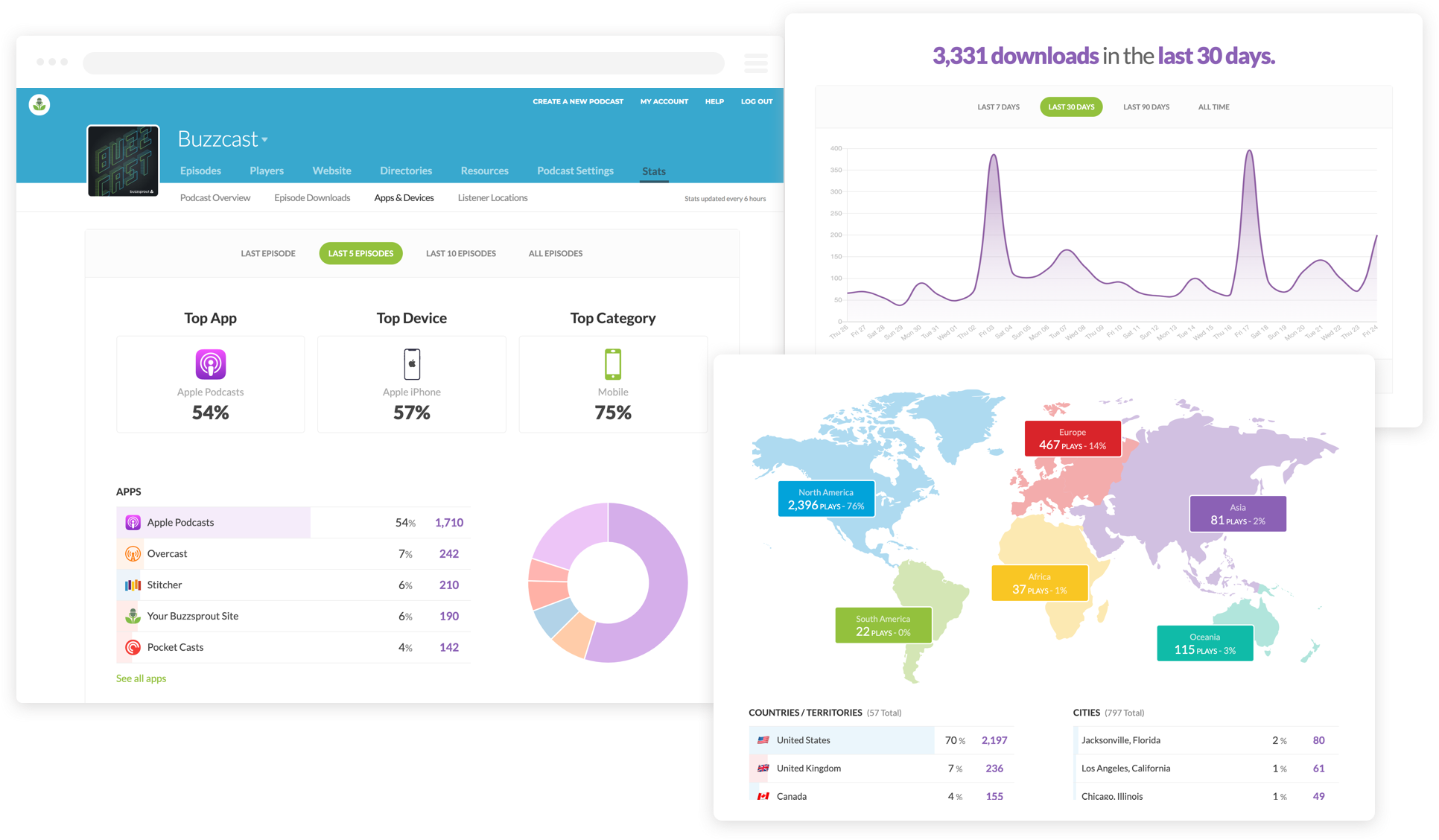Click the downloads line chart first peak
1439x840 pixels.
pos(993,156)
